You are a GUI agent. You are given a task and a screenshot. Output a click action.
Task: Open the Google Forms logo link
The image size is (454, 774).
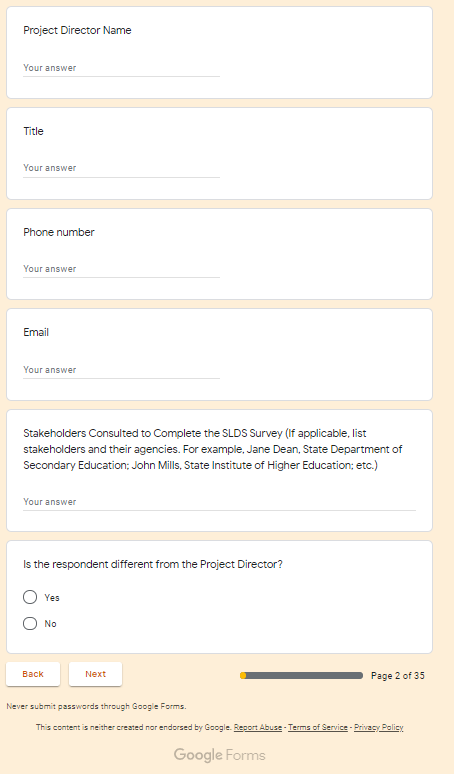pyautogui.click(x=220, y=755)
